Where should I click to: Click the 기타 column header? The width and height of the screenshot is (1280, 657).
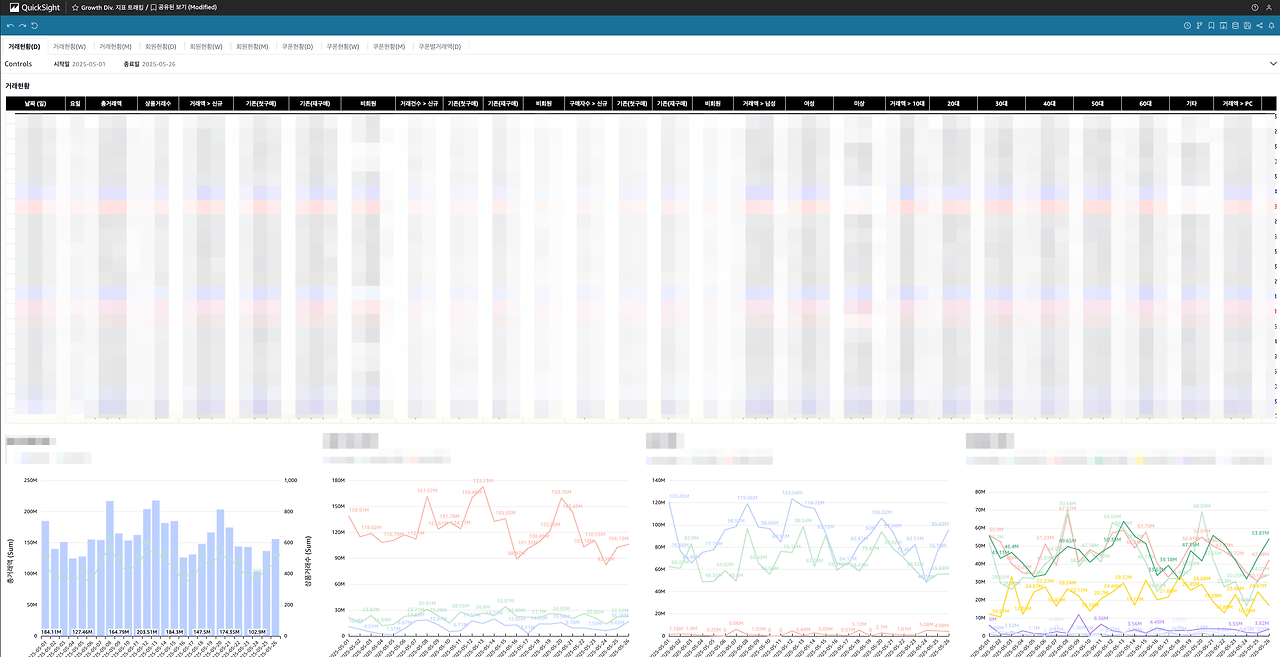[x=1191, y=103]
